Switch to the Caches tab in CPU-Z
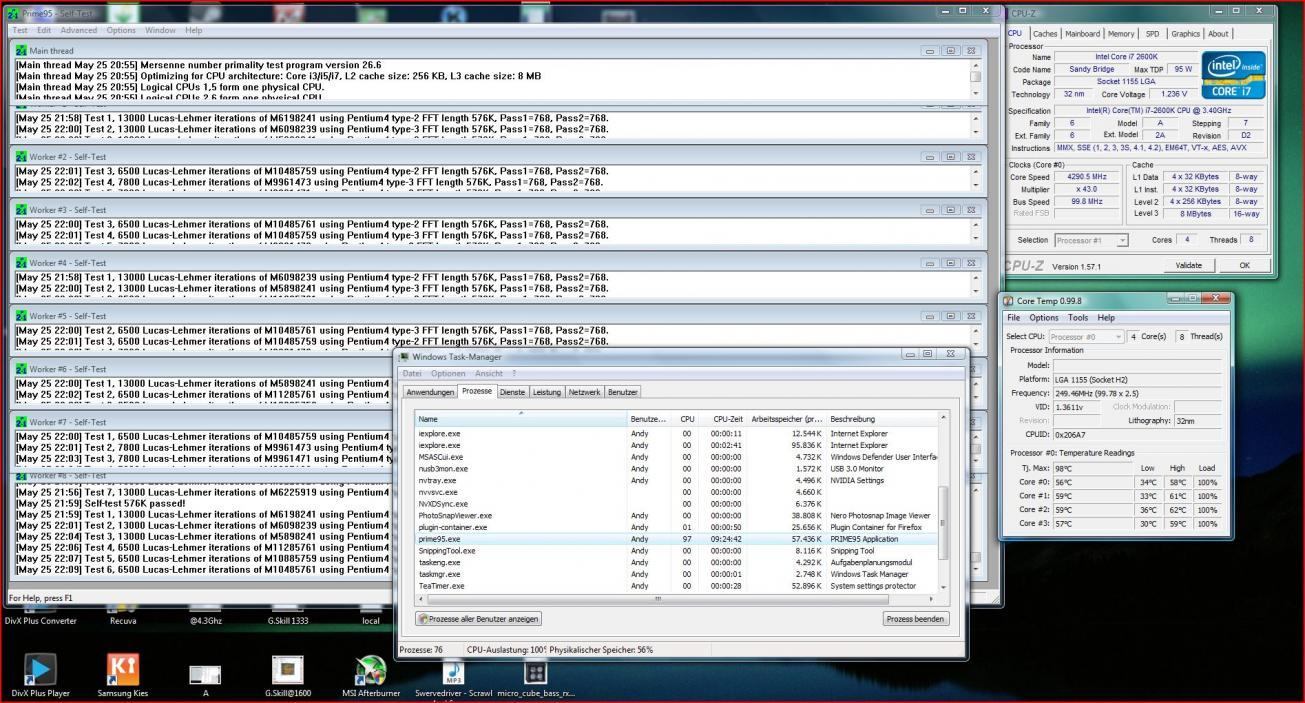Viewport: 1305px width, 703px height. pos(1045,34)
